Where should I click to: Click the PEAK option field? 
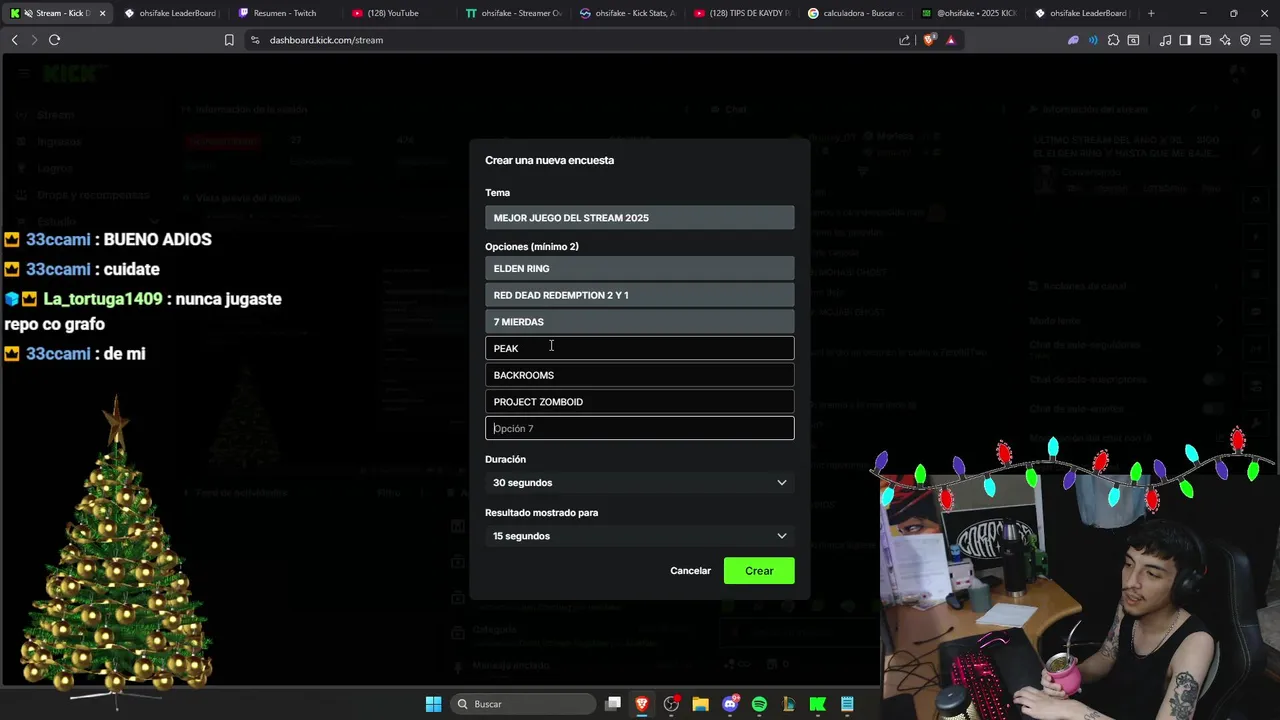coord(640,348)
